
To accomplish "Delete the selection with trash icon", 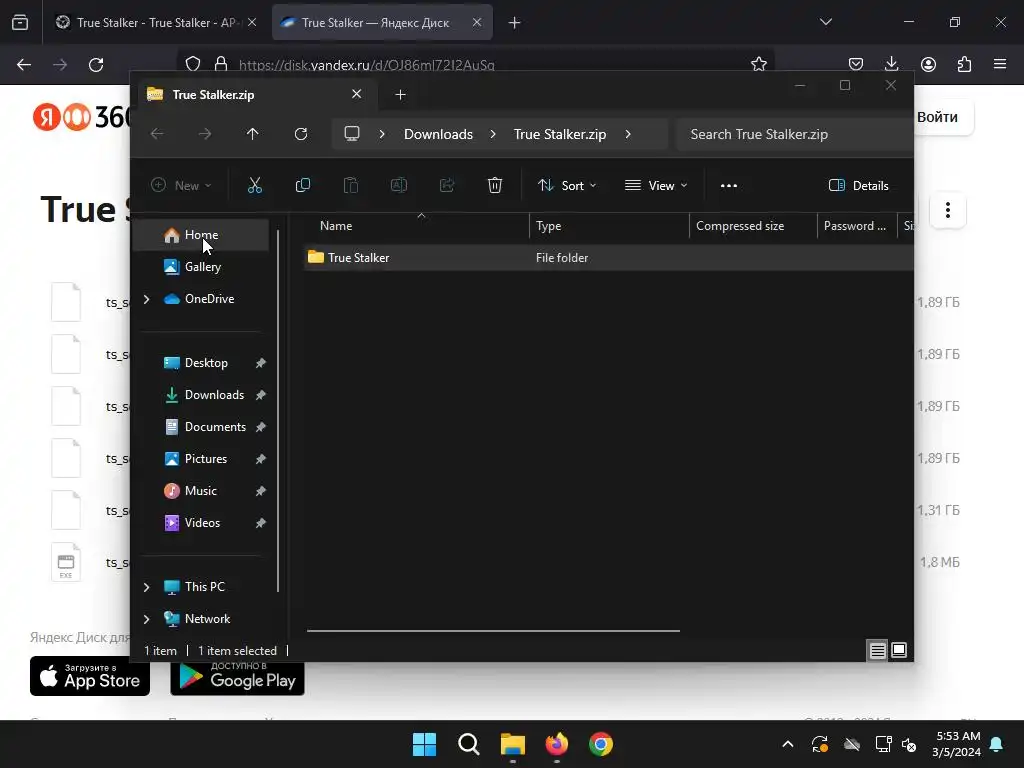I will 495,185.
